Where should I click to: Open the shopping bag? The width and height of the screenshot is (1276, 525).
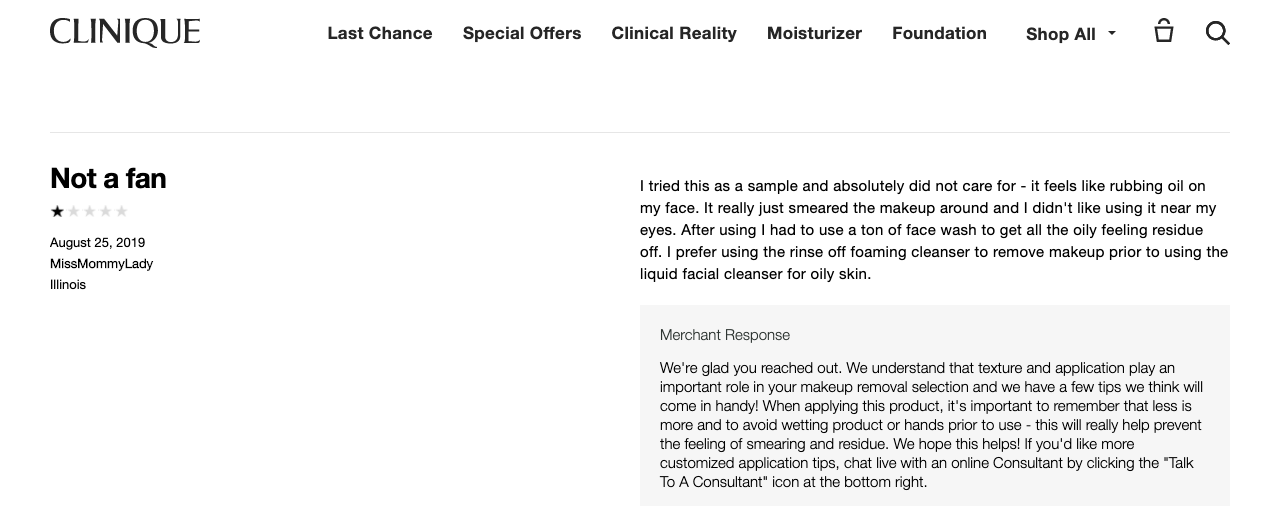[x=1163, y=31]
